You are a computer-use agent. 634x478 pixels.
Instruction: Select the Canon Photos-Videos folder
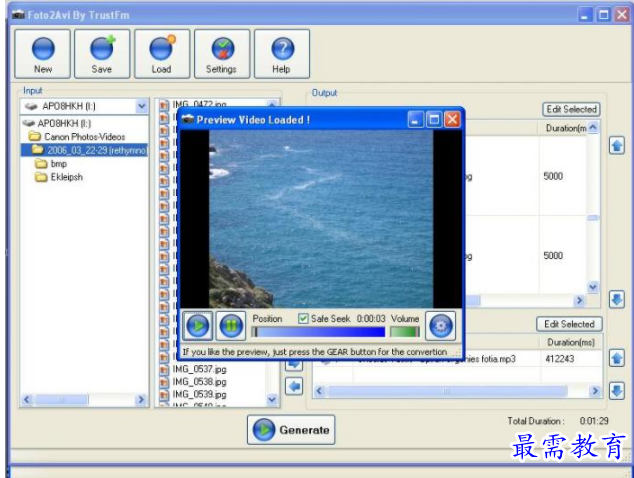tap(78, 137)
